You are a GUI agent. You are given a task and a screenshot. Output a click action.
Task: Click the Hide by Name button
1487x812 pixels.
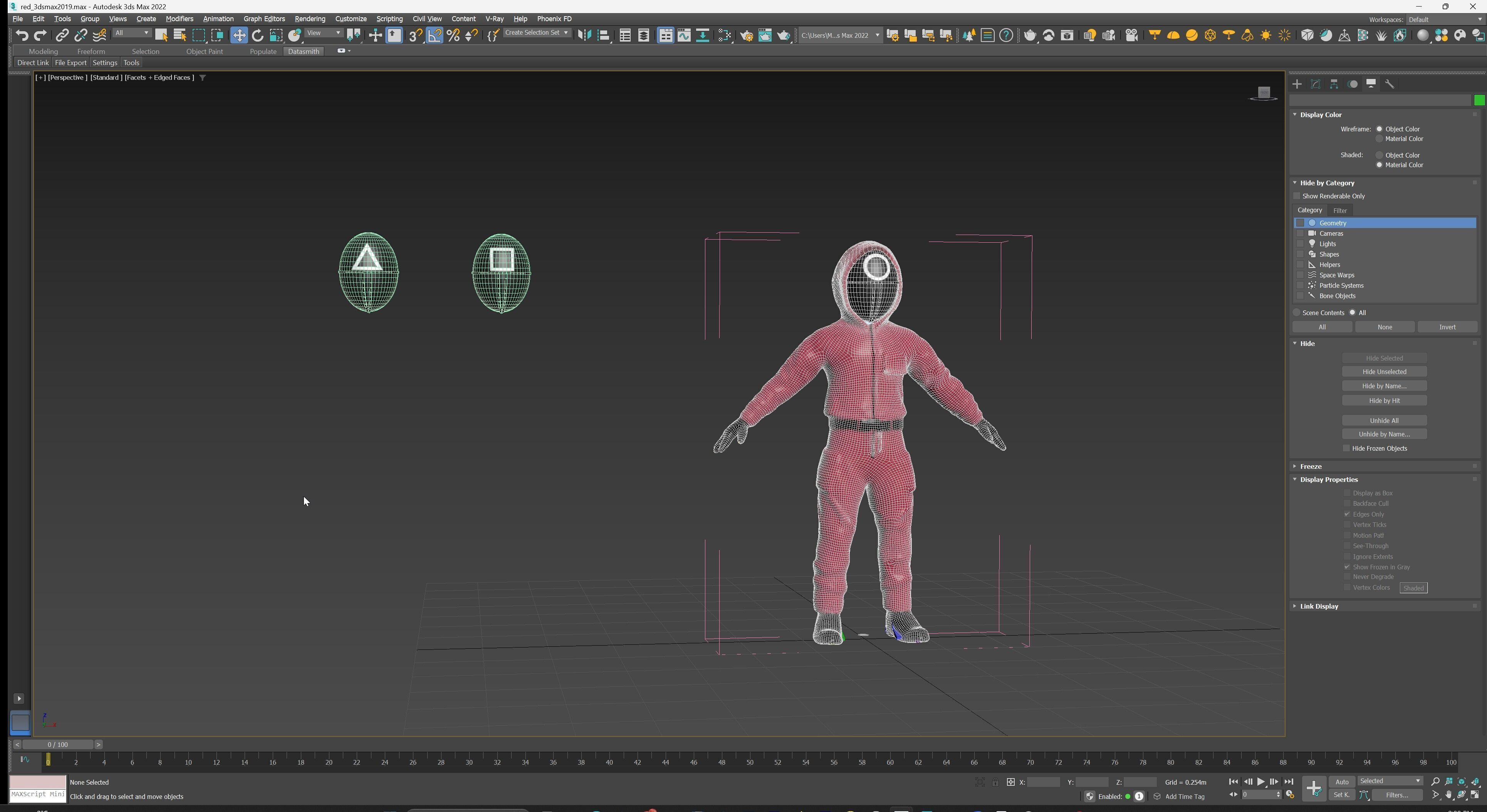pos(1384,386)
